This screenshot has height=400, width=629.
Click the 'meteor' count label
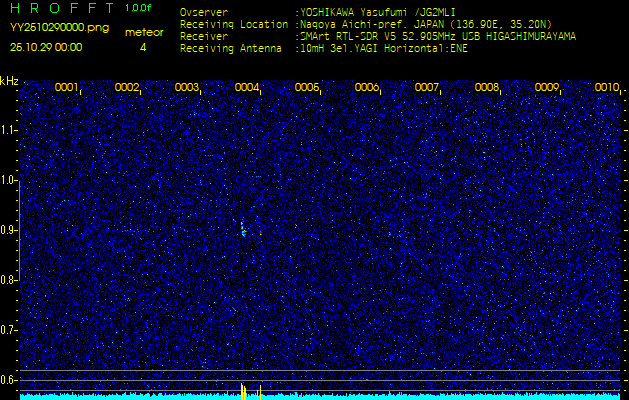[x=144, y=33]
